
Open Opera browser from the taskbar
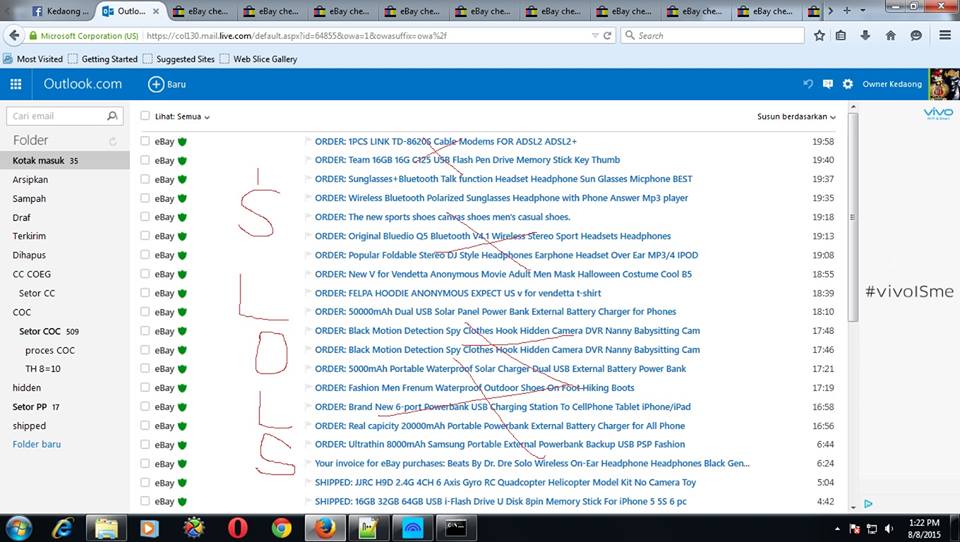coord(238,528)
